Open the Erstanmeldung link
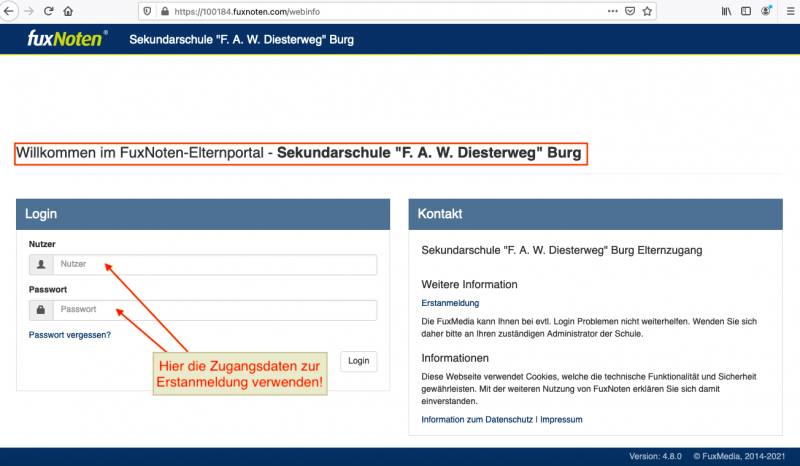 pyautogui.click(x=450, y=303)
